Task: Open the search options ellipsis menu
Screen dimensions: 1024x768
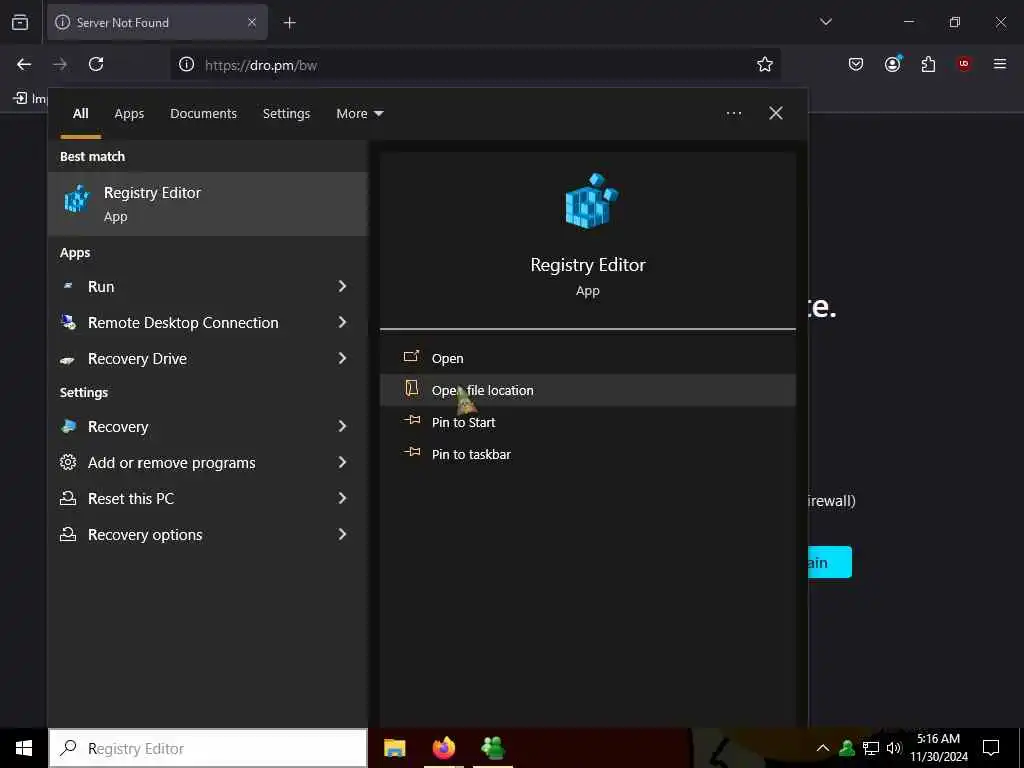Action: click(734, 113)
